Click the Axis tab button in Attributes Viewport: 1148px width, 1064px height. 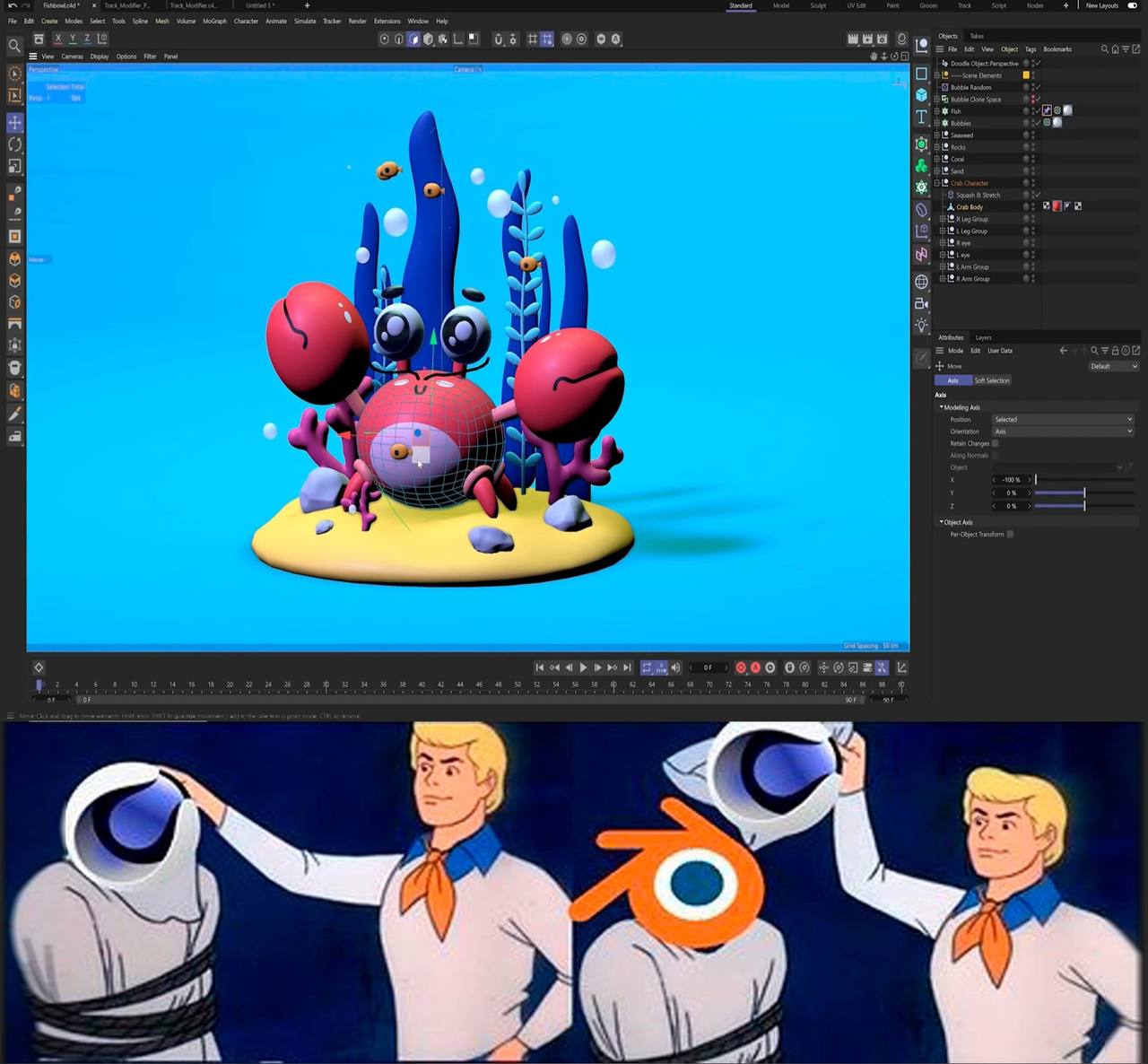(953, 380)
